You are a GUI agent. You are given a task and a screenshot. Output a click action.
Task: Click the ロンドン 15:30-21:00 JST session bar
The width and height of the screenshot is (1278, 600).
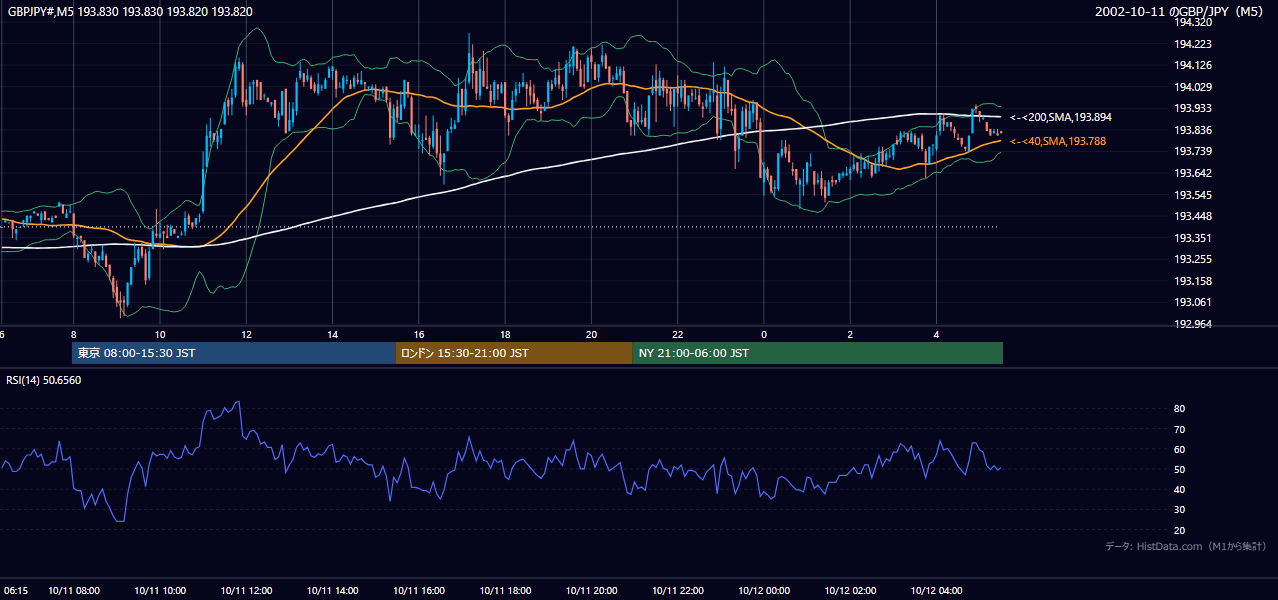point(514,353)
